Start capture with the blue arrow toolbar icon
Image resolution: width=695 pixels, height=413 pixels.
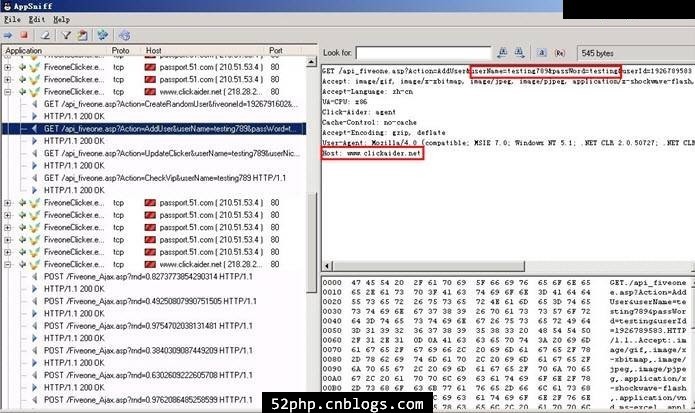[x=8, y=35]
